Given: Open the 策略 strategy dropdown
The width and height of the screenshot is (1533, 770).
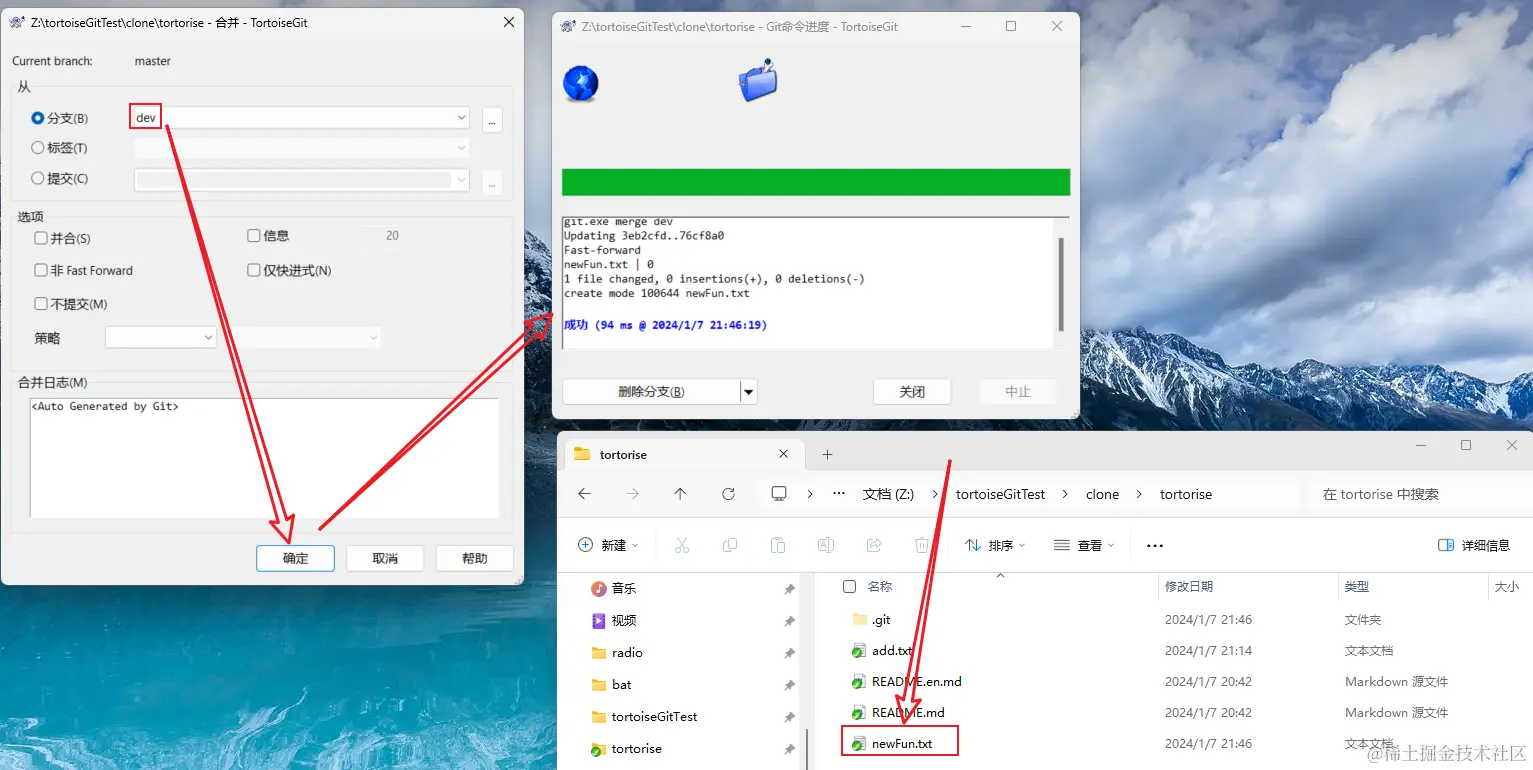Looking at the screenshot, I should pos(209,337).
